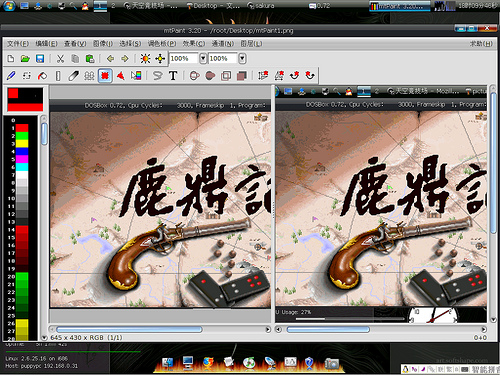
Task: Rotate selection anticlockwise icon
Action: point(310,76)
